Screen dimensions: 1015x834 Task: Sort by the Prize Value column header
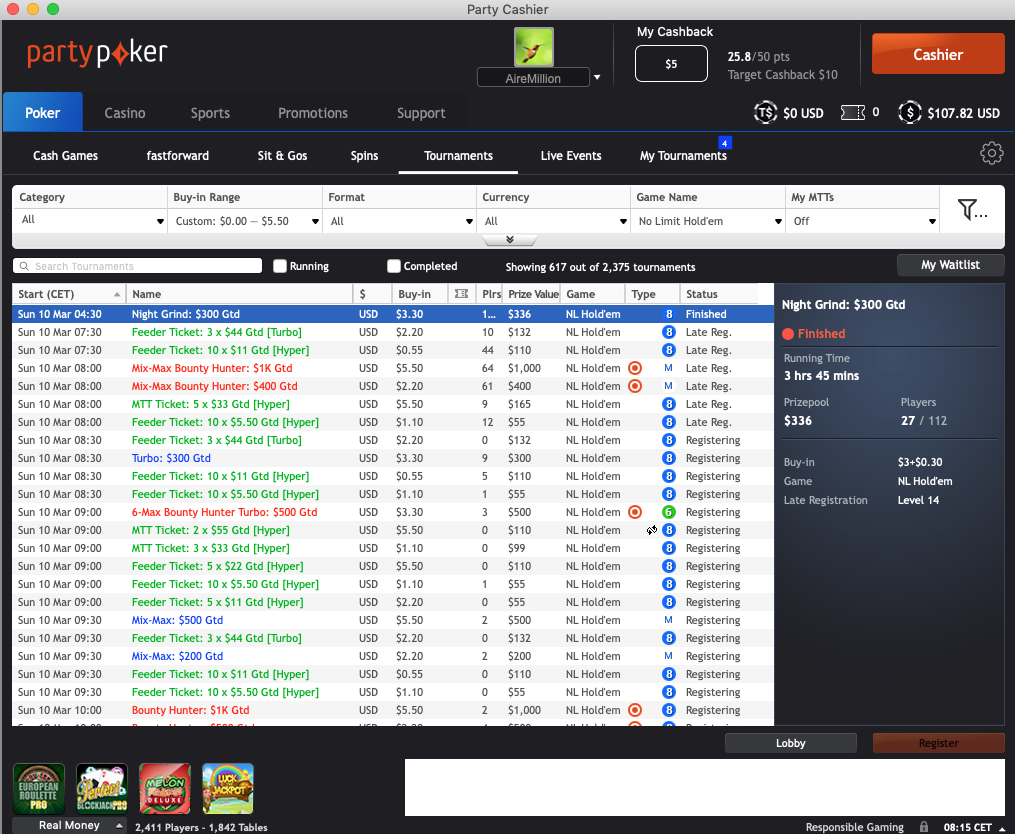pos(532,294)
